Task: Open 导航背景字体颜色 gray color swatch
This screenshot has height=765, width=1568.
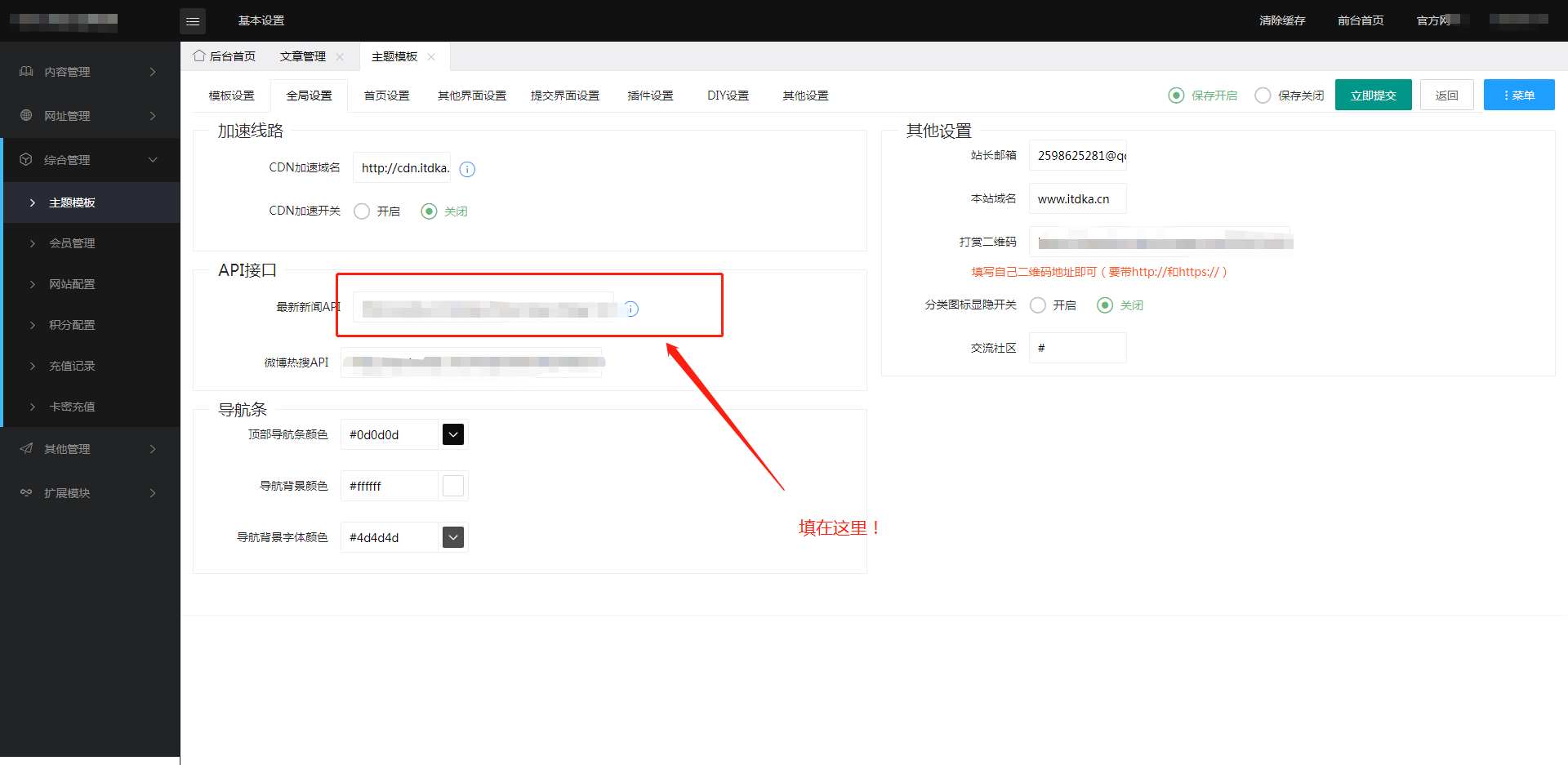Action: (453, 537)
